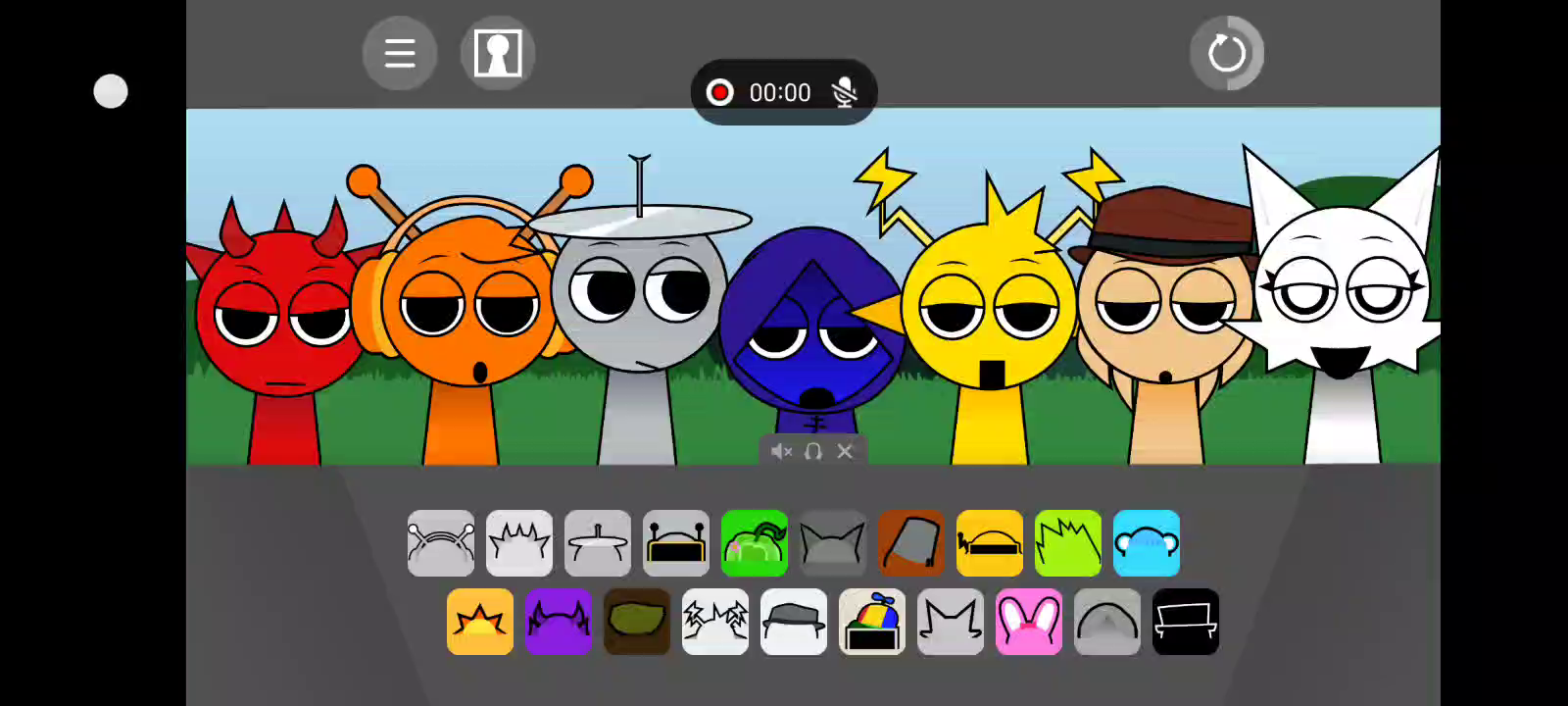The width and height of the screenshot is (1568, 706).
Task: Choose the bright green sound icon
Action: coord(755,543)
